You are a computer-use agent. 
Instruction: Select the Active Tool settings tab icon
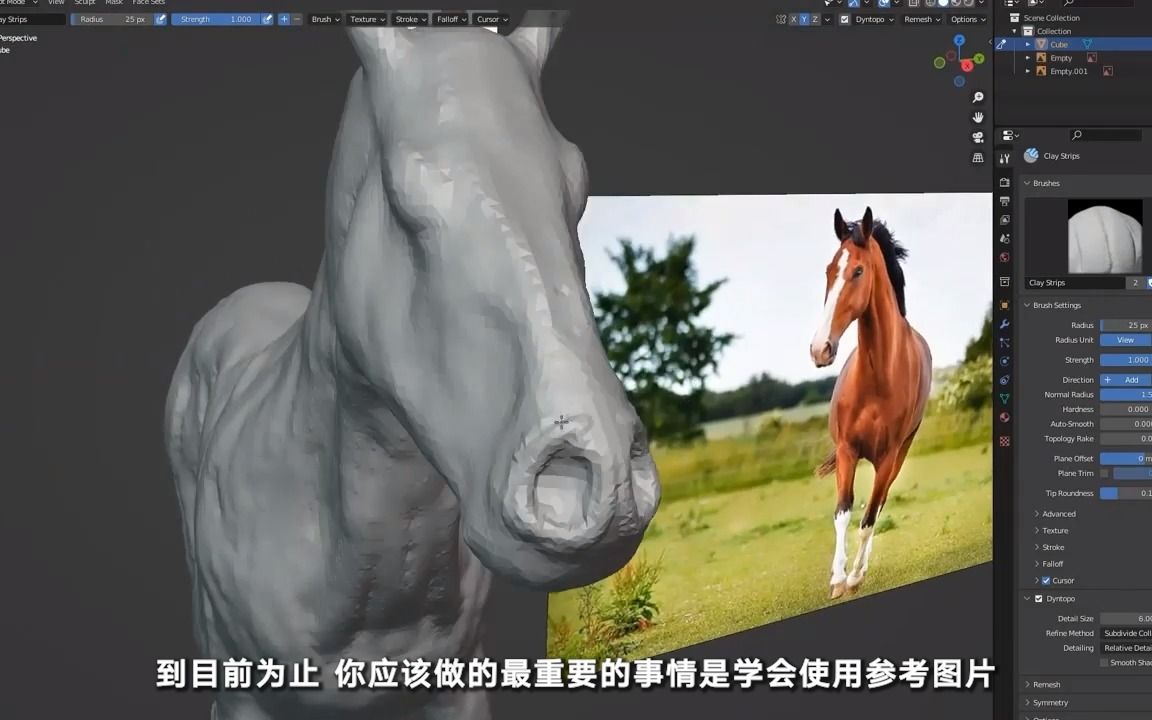click(1004, 157)
